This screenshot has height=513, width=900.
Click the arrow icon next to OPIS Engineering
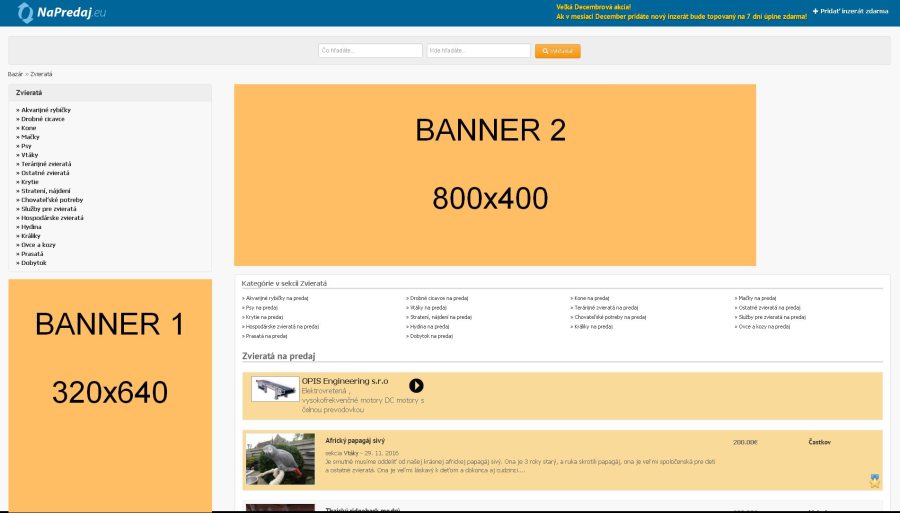click(416, 386)
